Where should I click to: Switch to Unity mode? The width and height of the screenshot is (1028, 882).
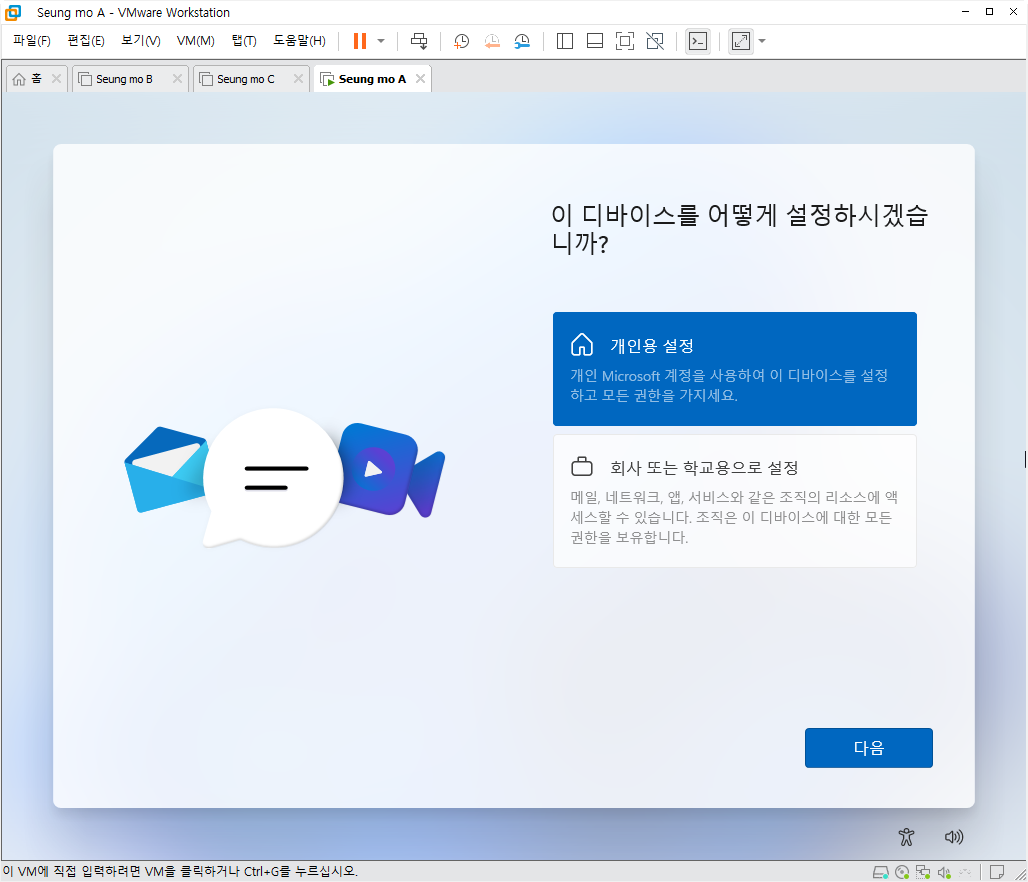[655, 41]
